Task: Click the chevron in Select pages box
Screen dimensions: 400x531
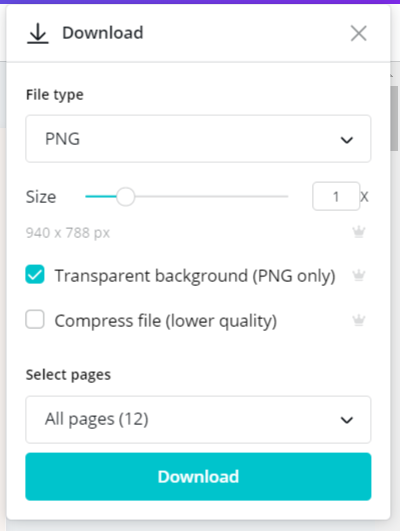Action: (347, 420)
